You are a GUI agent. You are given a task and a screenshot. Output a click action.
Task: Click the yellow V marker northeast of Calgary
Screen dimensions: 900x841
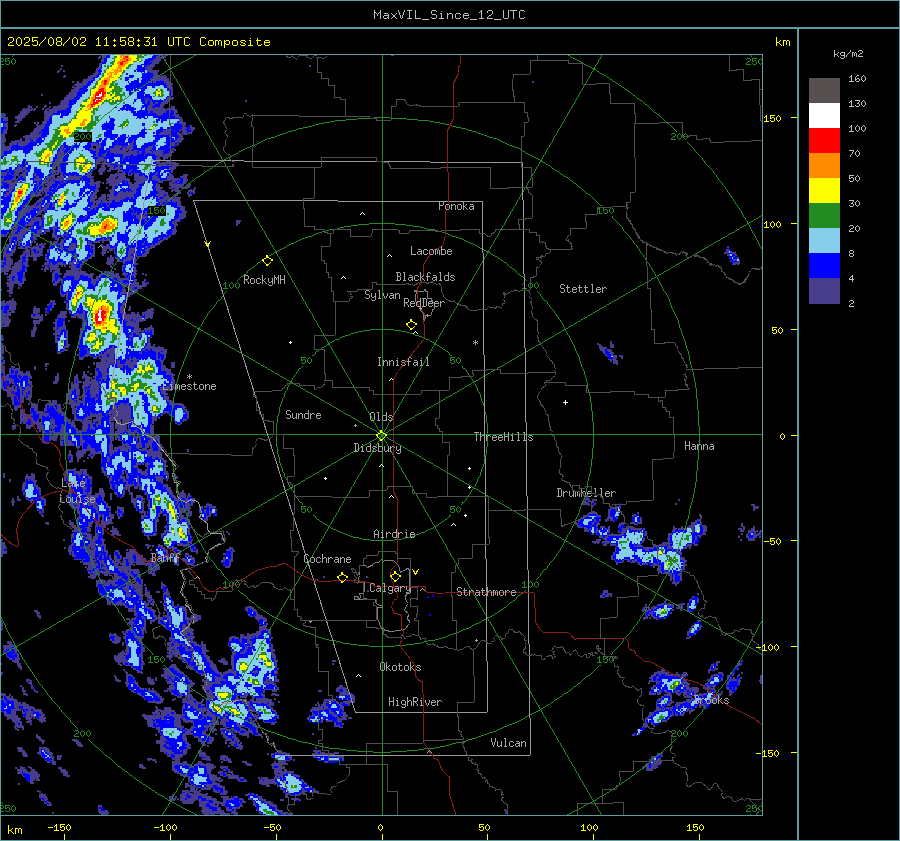tap(416, 572)
